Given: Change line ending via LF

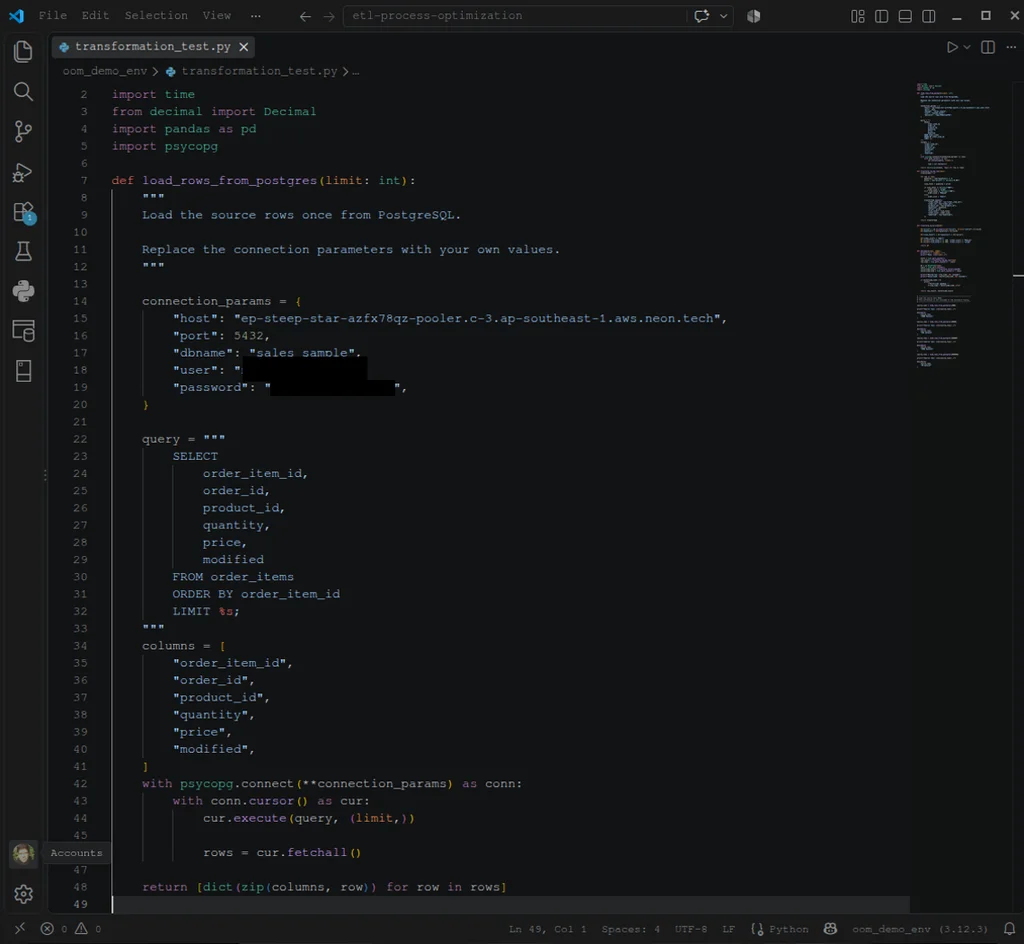Looking at the screenshot, I should (x=729, y=929).
